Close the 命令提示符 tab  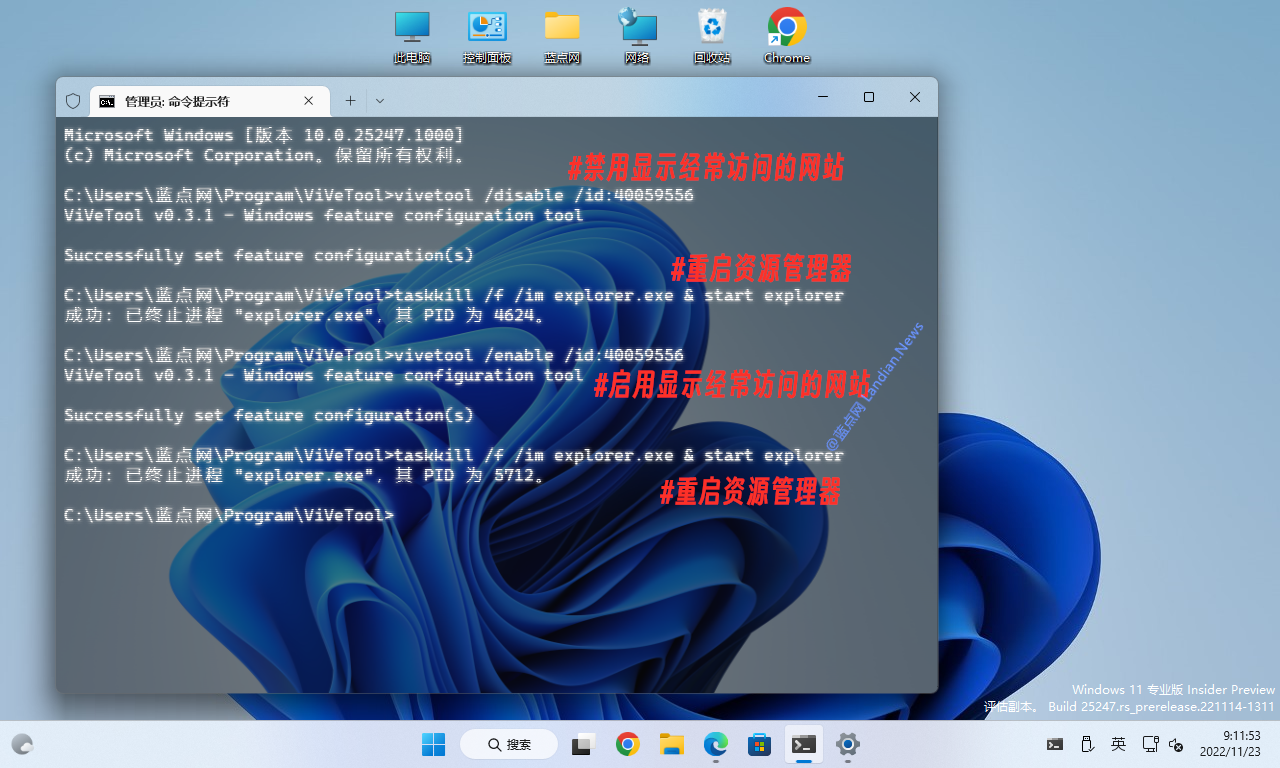[x=309, y=101]
